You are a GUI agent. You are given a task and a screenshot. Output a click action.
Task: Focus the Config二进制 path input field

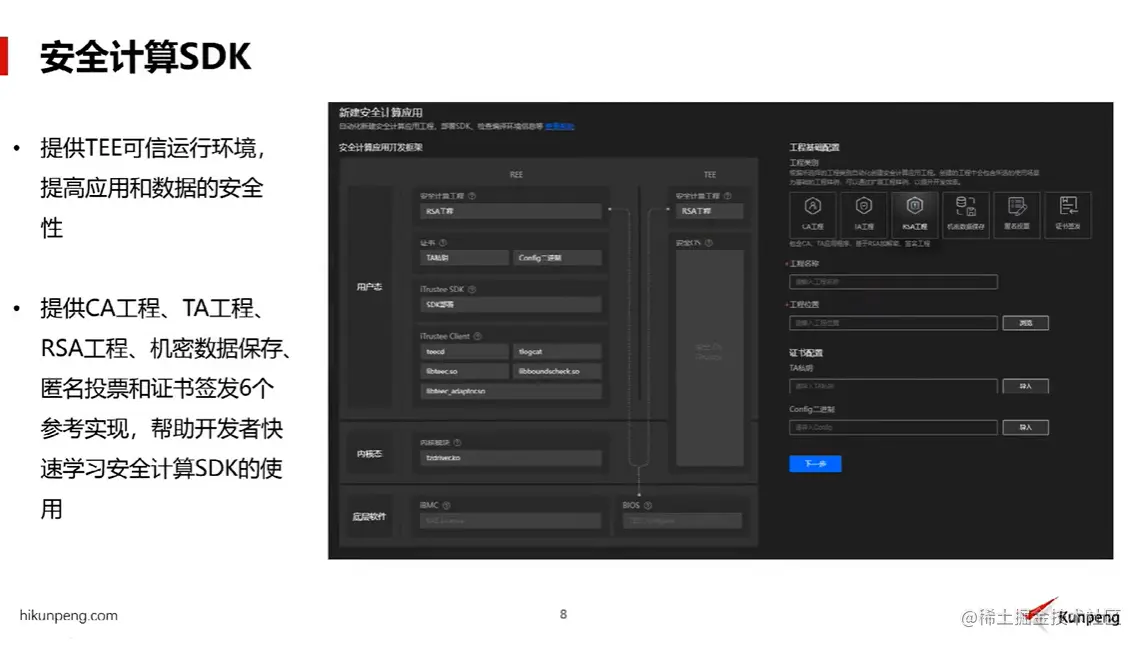pyautogui.click(x=893, y=427)
